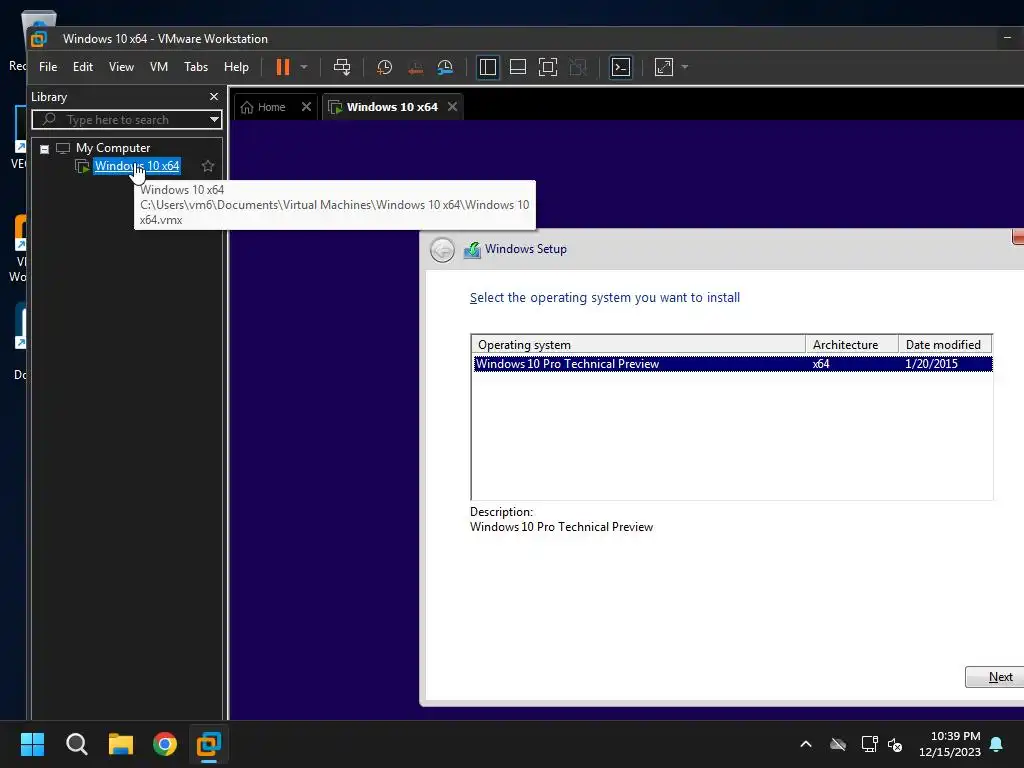Select Windows 10 x64 in library tree

coord(136,166)
